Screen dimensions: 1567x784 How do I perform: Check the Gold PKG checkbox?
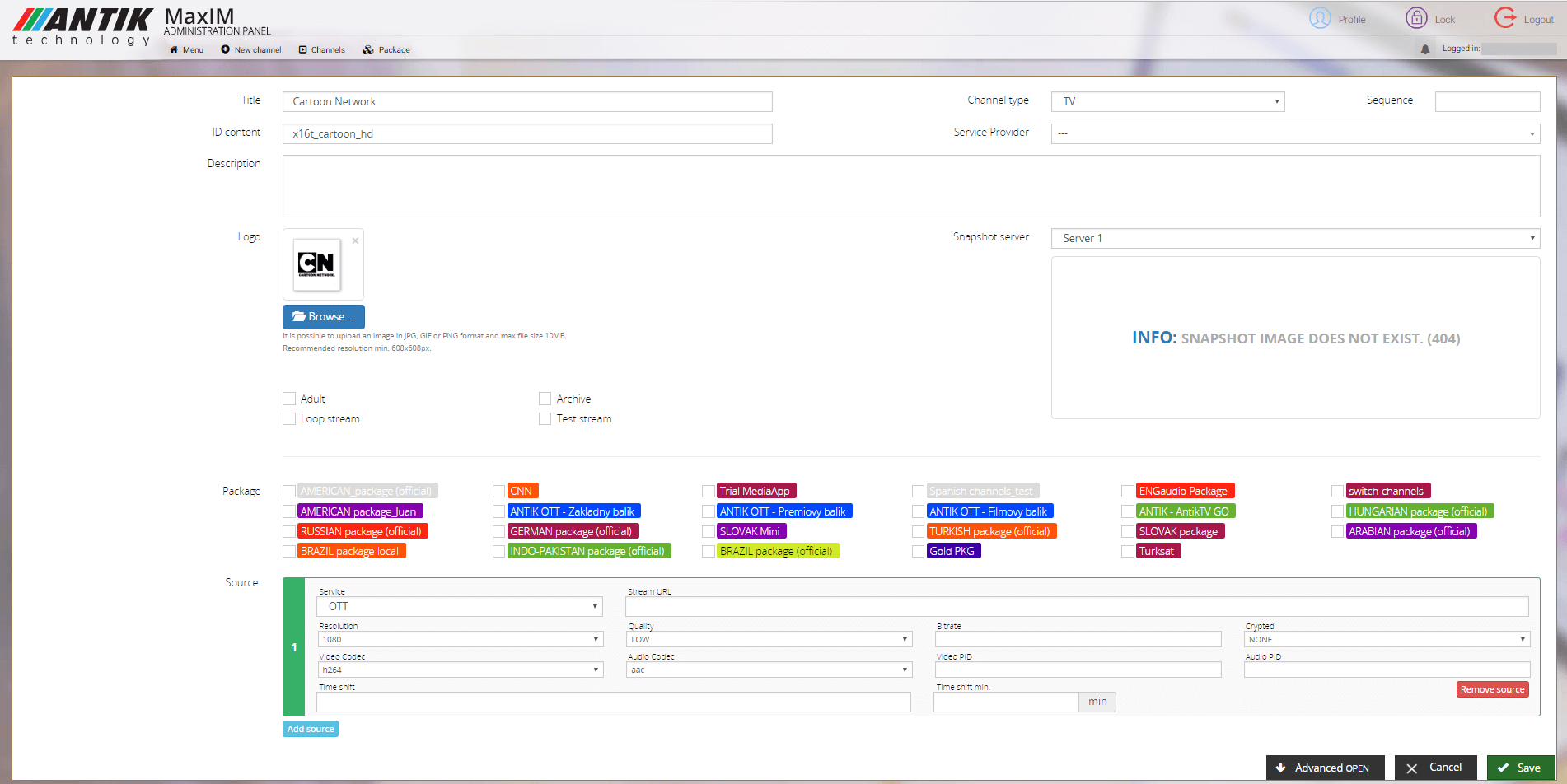pyautogui.click(x=918, y=552)
